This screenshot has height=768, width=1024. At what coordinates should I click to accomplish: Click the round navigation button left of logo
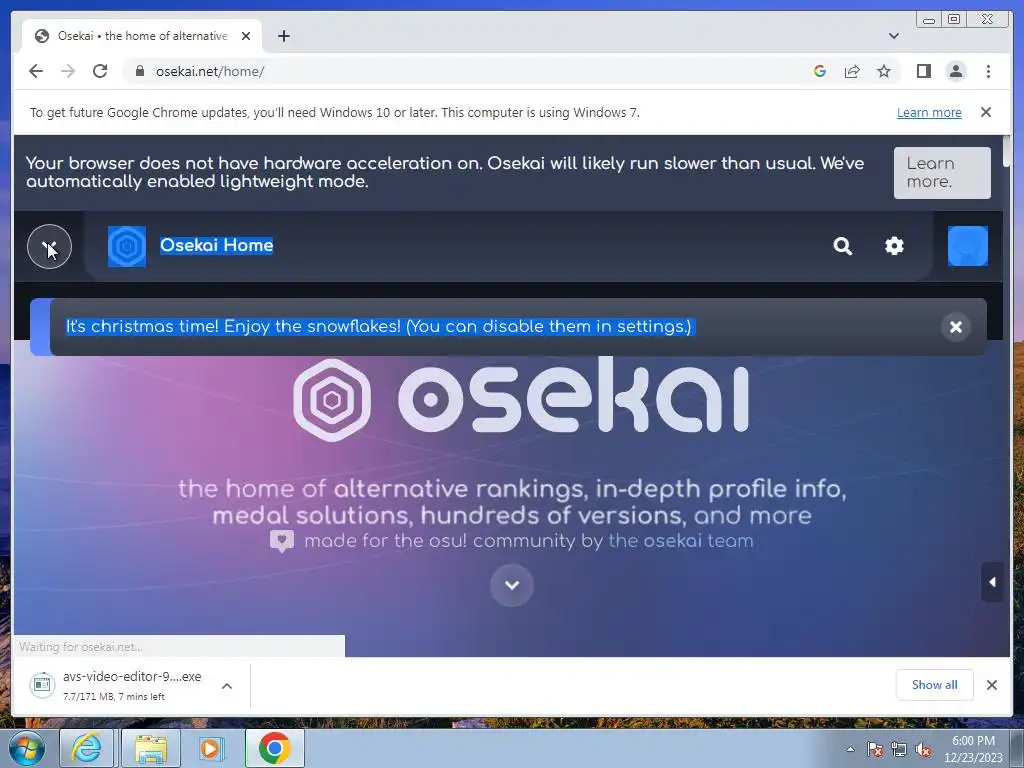50,246
